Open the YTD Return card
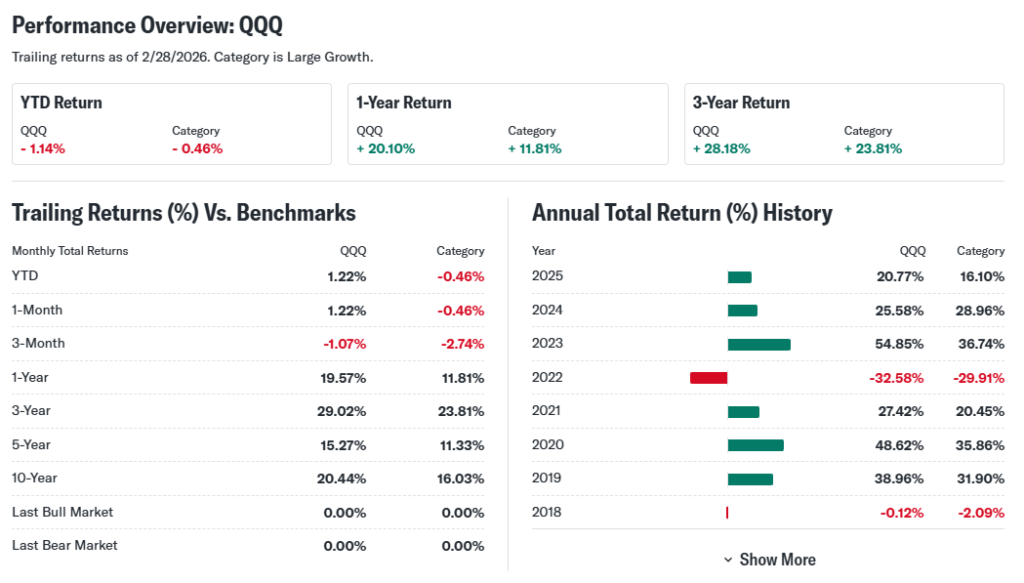The width and height of the screenshot is (1024, 583). tap(171, 124)
